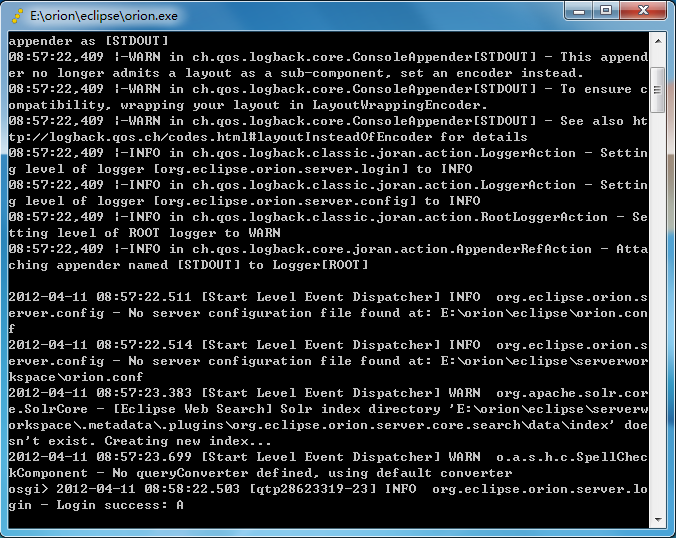This screenshot has height=538, width=676.
Task: Minimize the orion.exe console window
Action: tap(579, 11)
